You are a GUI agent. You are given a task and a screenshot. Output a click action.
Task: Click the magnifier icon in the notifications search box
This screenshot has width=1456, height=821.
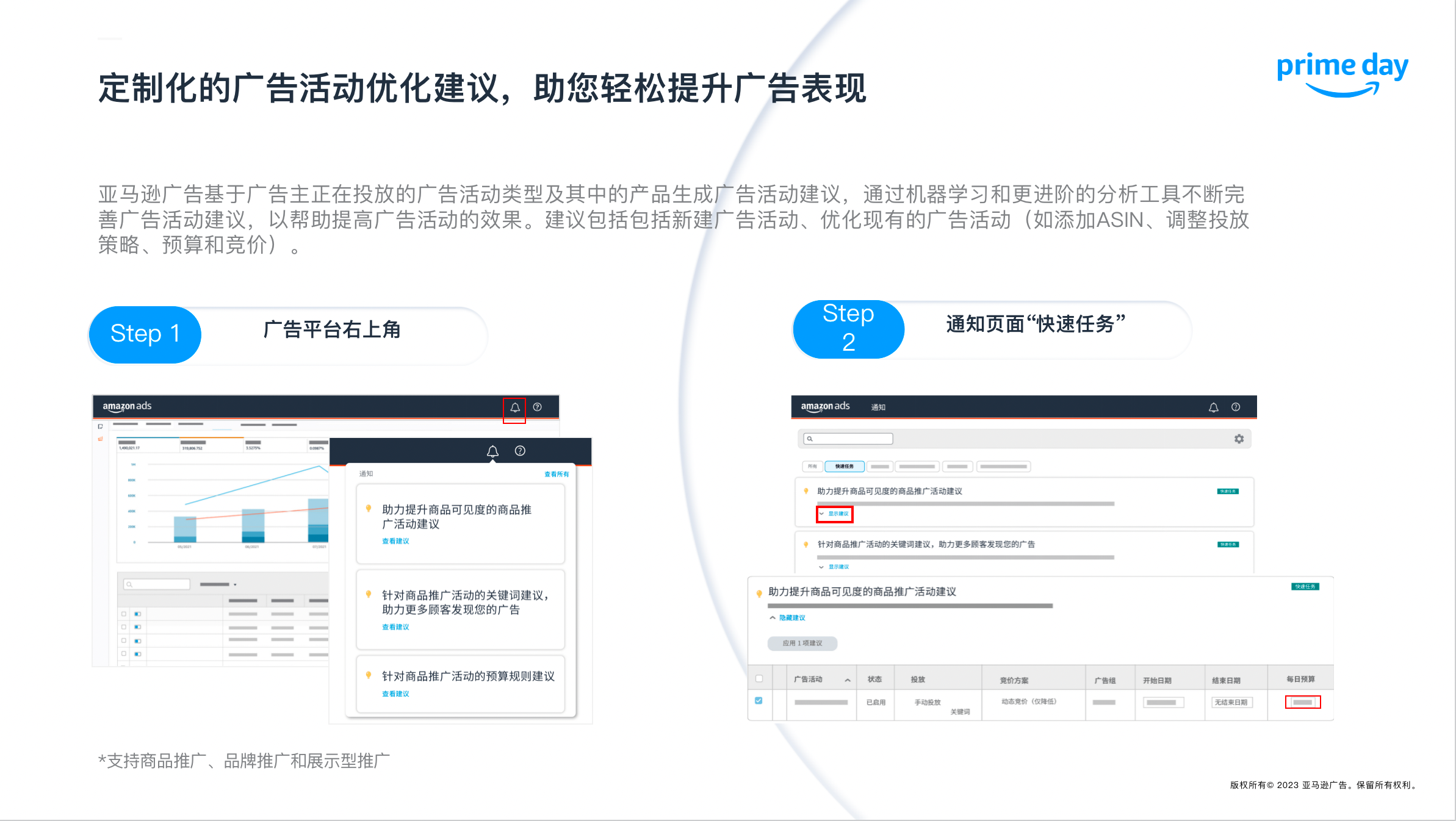[810, 439]
